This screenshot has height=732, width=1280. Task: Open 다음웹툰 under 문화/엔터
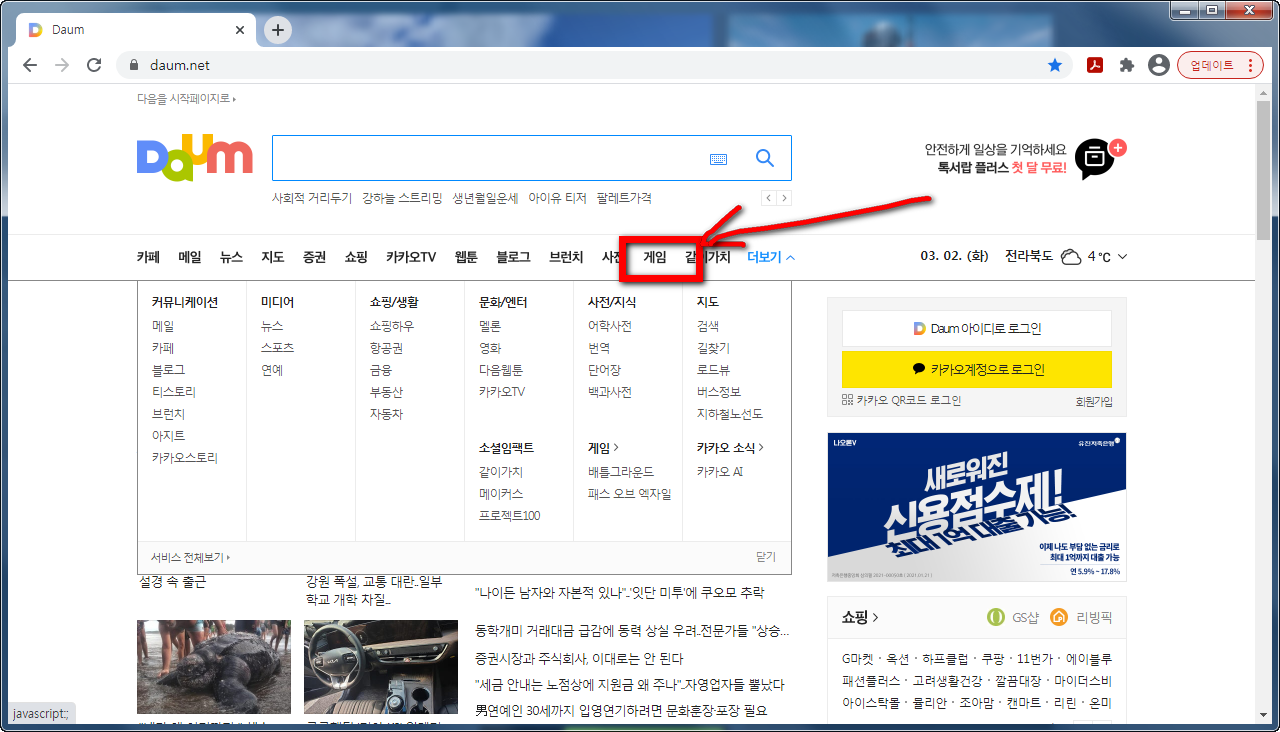(501, 370)
